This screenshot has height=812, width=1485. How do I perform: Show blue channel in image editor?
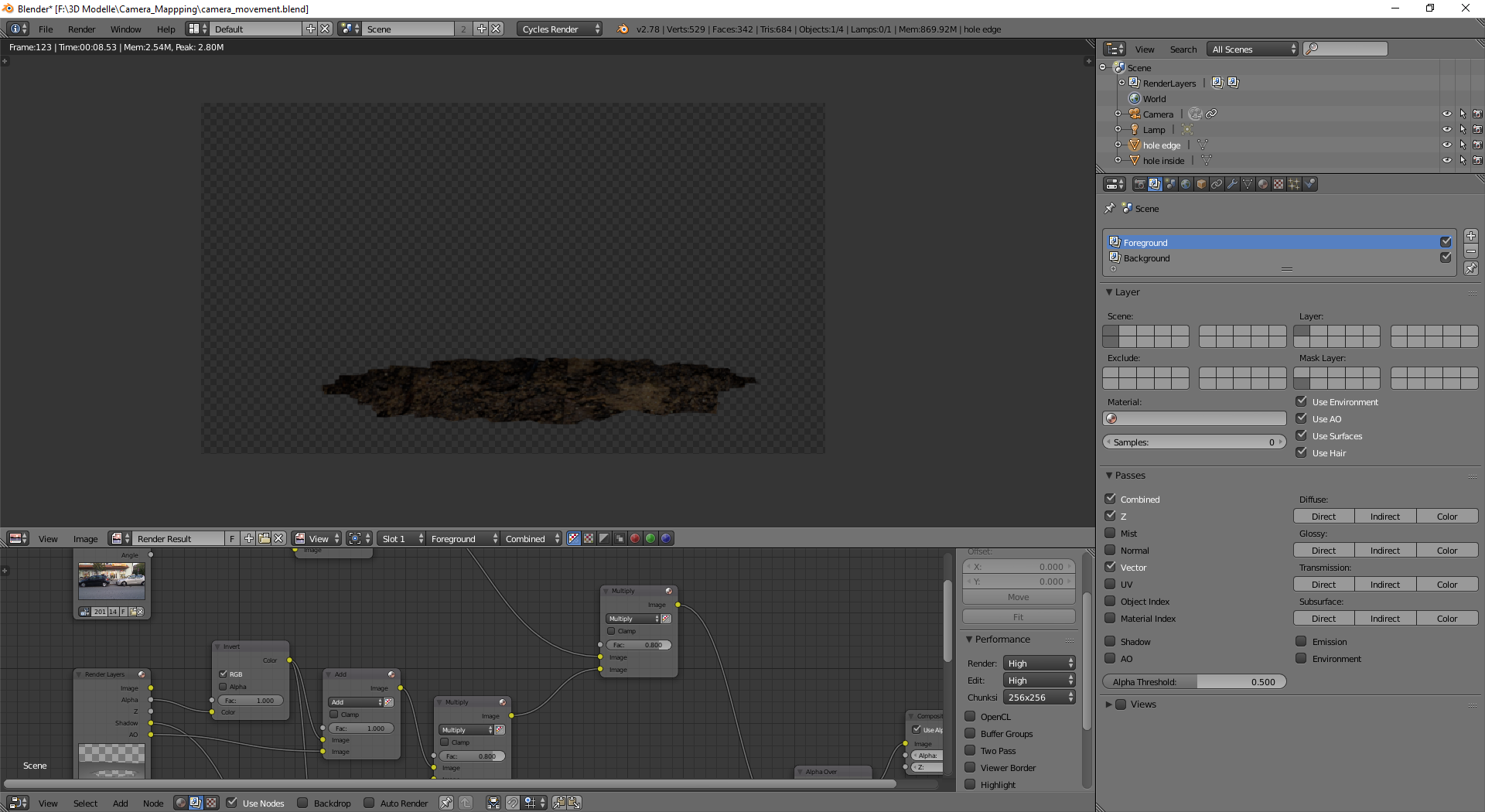coord(666,538)
